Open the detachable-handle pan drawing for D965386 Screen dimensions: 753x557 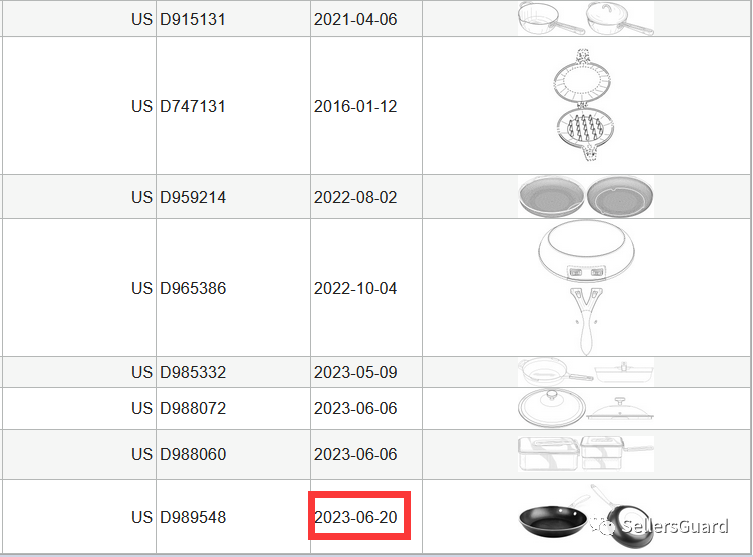[x=586, y=287]
